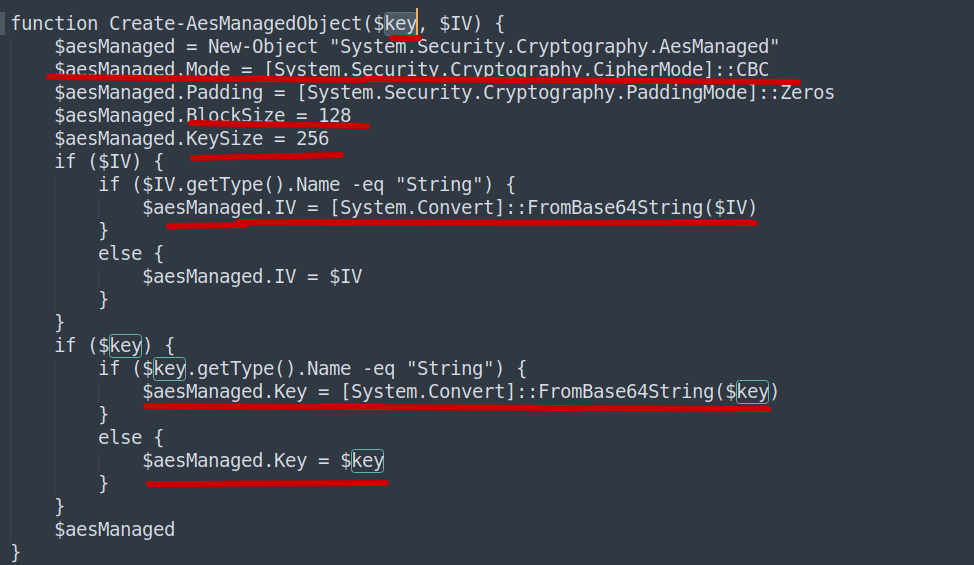Image resolution: width=974 pixels, height=565 pixels.
Task: Click the else keyword in the IV block
Action: pyautogui.click(x=120, y=254)
